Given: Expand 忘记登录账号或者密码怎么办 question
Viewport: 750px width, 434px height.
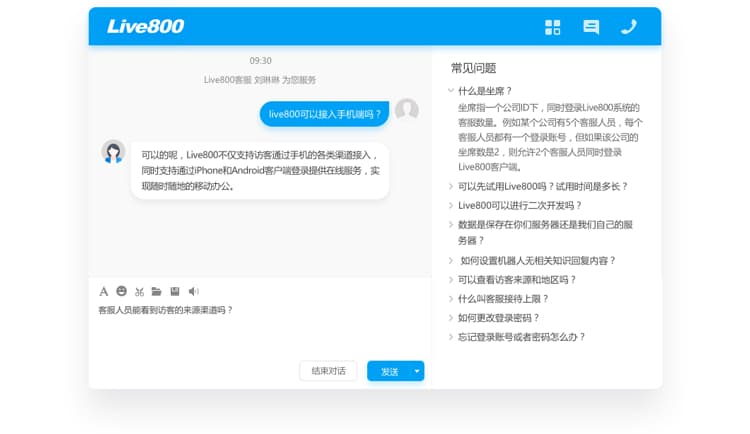Looking at the screenshot, I should point(521,337).
